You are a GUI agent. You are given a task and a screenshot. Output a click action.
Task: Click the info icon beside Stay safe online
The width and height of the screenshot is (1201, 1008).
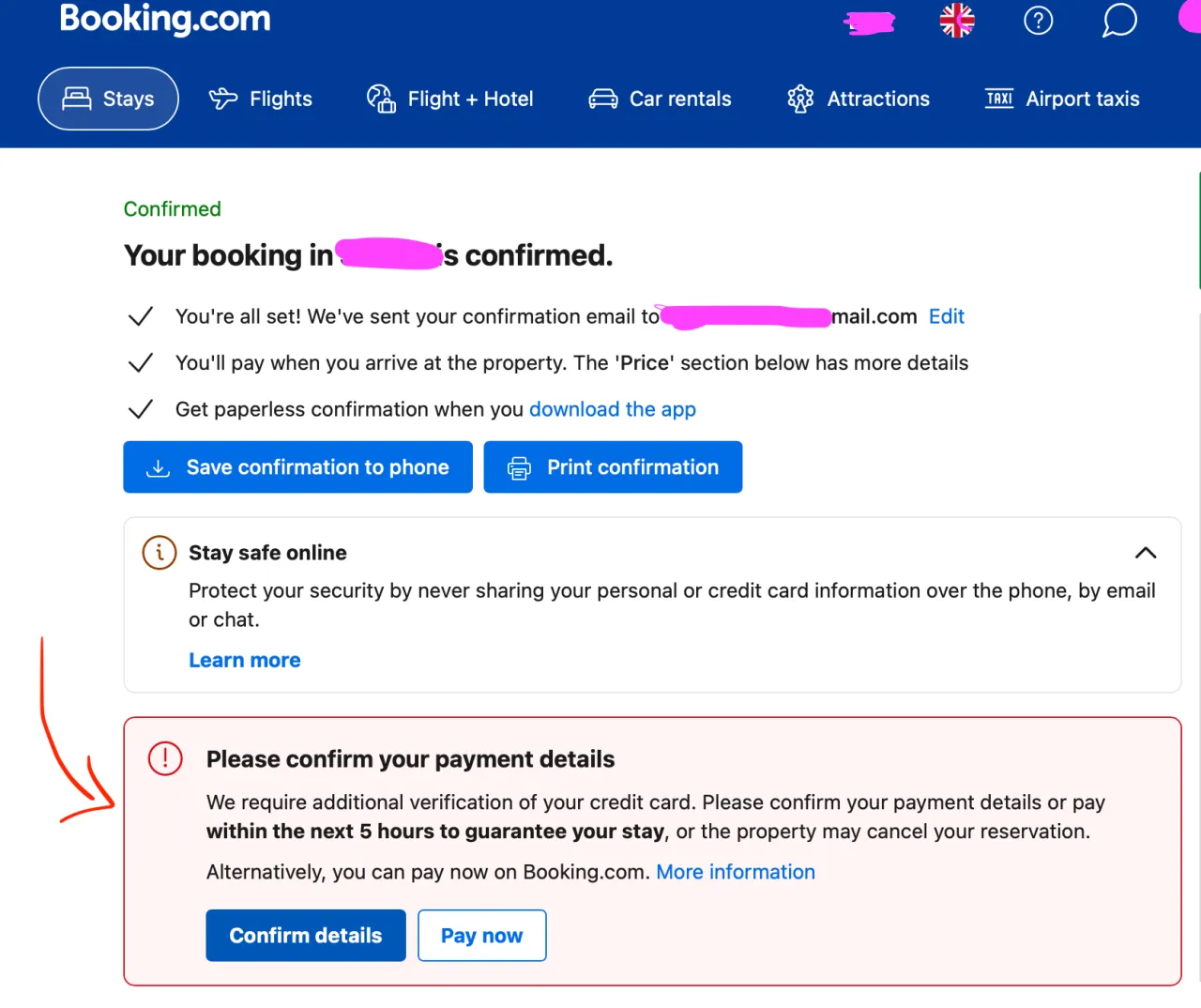click(x=160, y=553)
